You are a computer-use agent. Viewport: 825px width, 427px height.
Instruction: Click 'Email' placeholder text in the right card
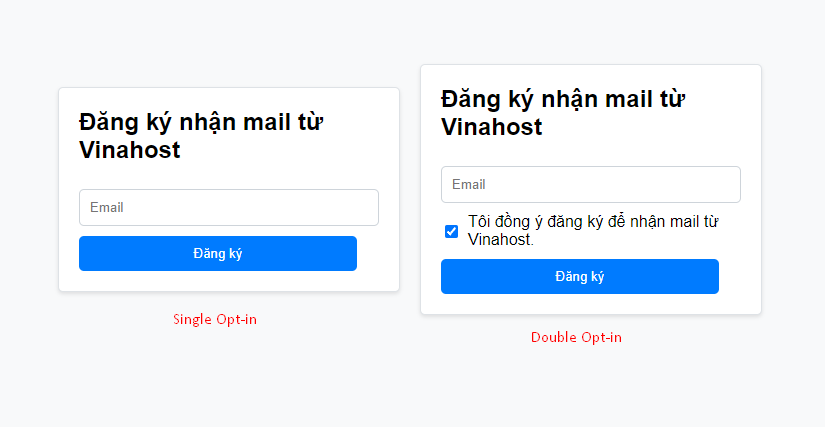click(469, 185)
